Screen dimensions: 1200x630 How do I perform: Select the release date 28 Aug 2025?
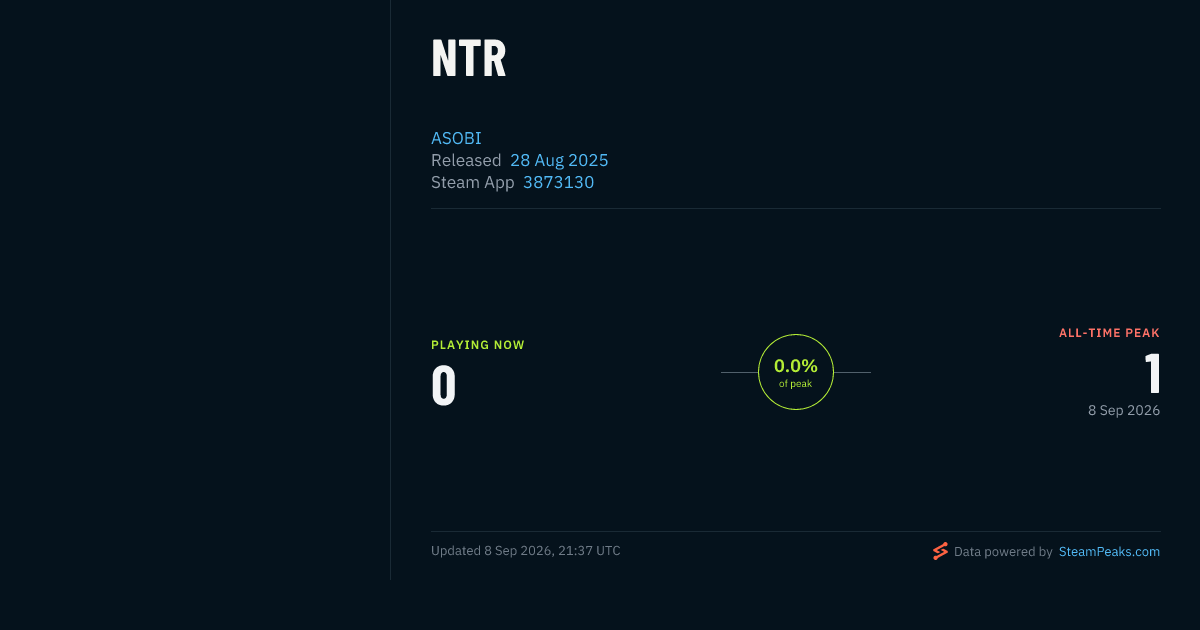pos(559,160)
